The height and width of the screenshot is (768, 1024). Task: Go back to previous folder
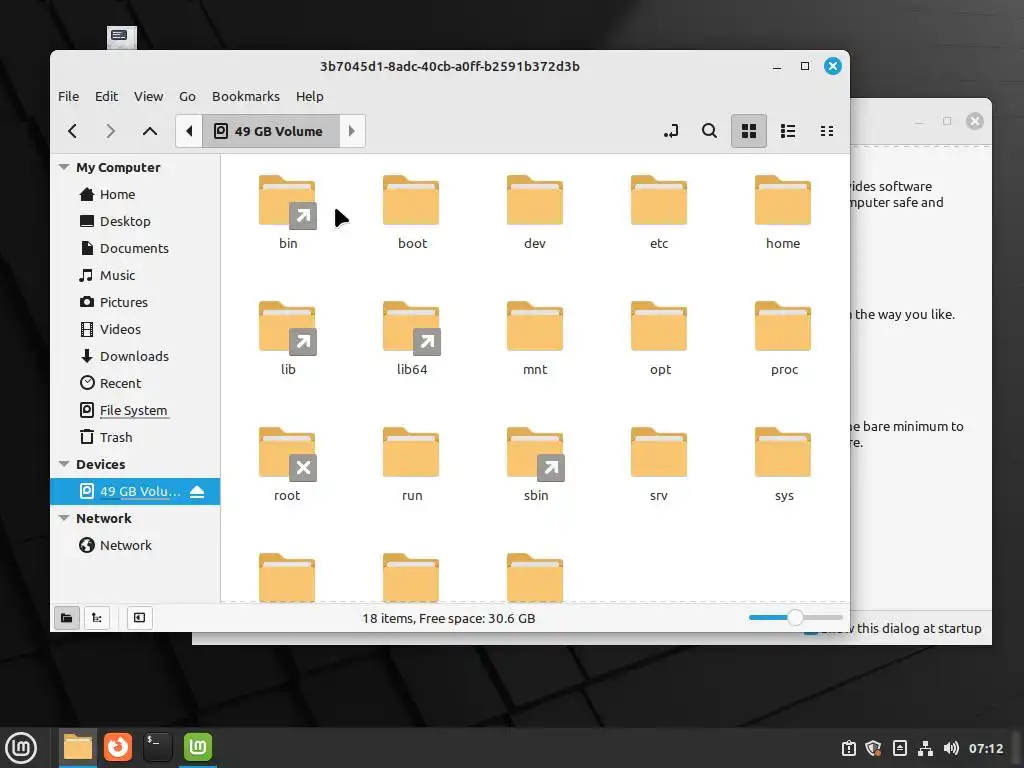click(72, 131)
